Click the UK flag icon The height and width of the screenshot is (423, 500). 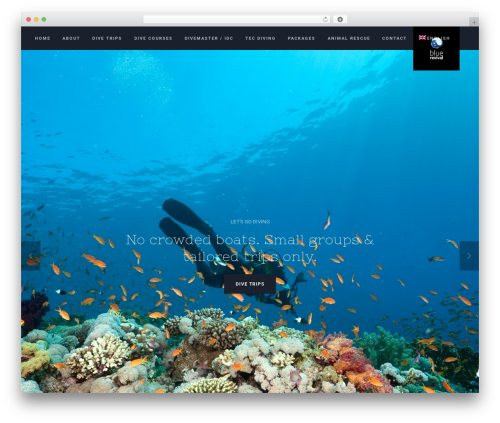[422, 37]
